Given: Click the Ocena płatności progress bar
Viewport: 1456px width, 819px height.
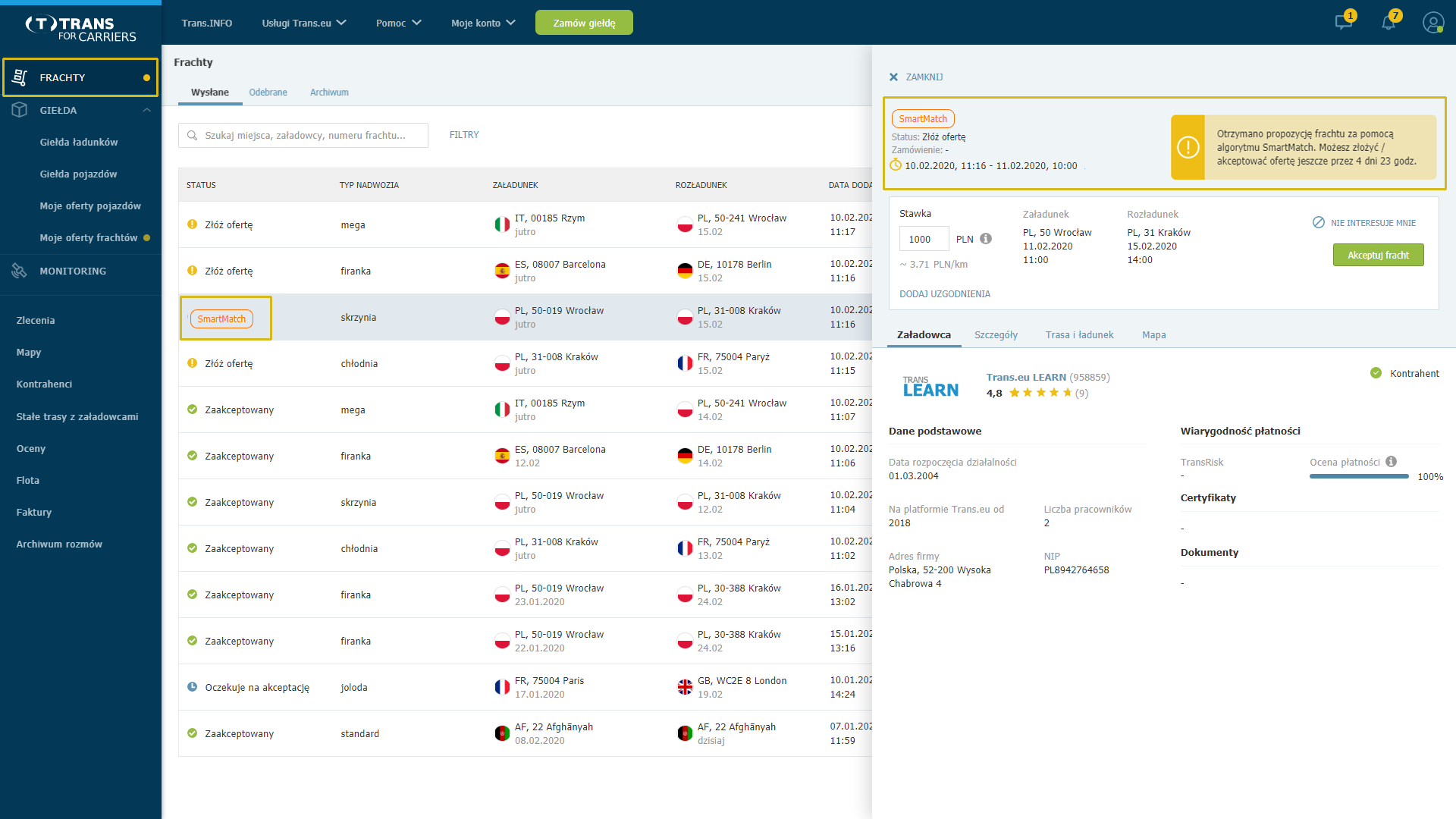Looking at the screenshot, I should pyautogui.click(x=1358, y=476).
